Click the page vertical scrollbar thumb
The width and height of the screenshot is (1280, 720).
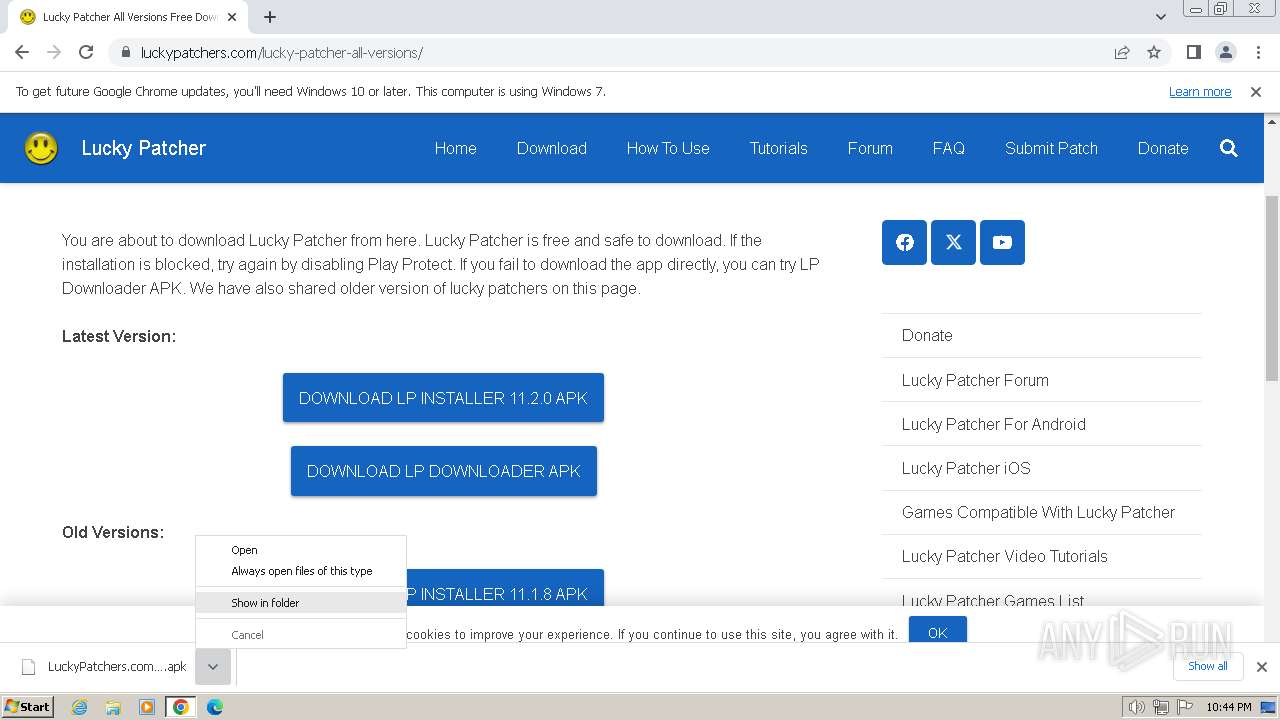tap(1271, 288)
